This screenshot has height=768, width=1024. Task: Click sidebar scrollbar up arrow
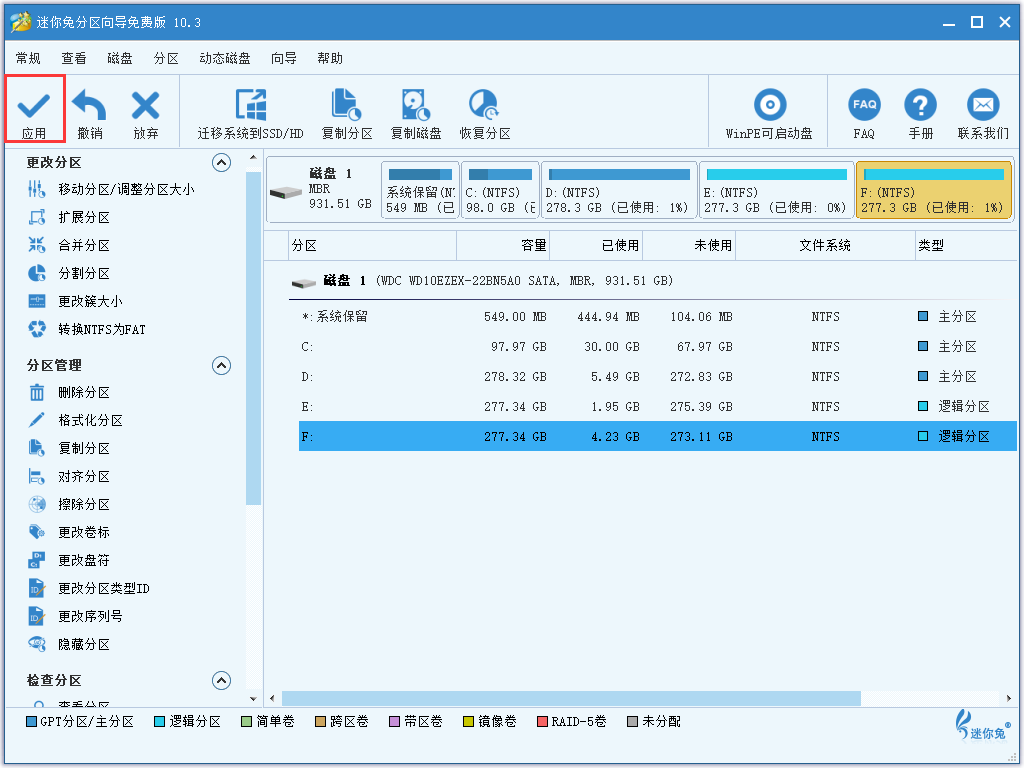[x=253, y=158]
